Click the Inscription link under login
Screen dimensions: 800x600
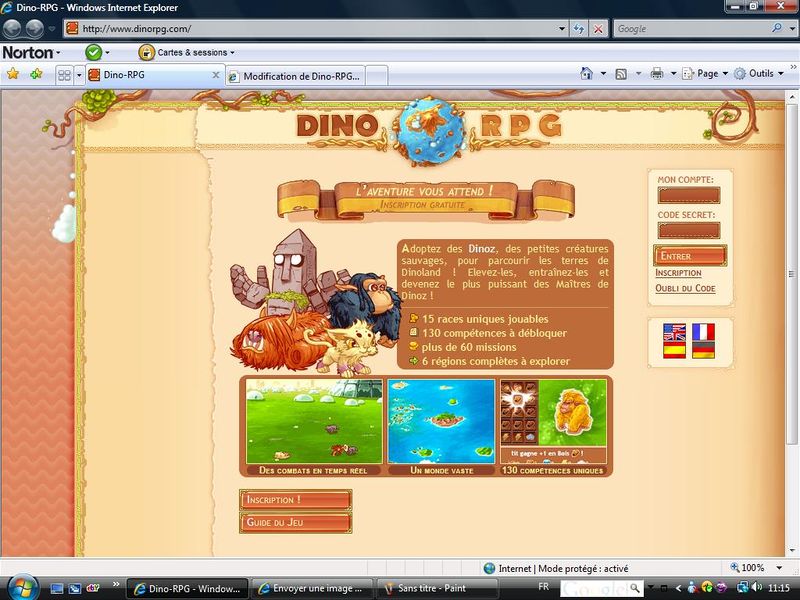click(x=678, y=273)
